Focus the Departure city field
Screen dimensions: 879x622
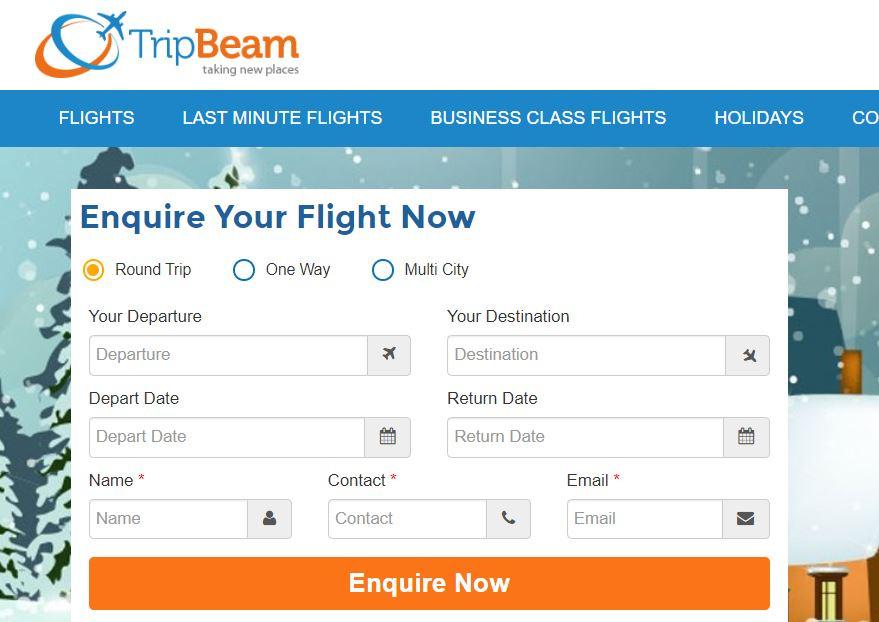point(228,355)
